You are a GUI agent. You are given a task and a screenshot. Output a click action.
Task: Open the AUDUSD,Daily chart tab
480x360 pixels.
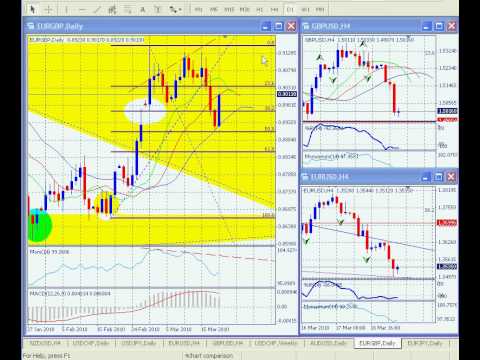point(328,343)
